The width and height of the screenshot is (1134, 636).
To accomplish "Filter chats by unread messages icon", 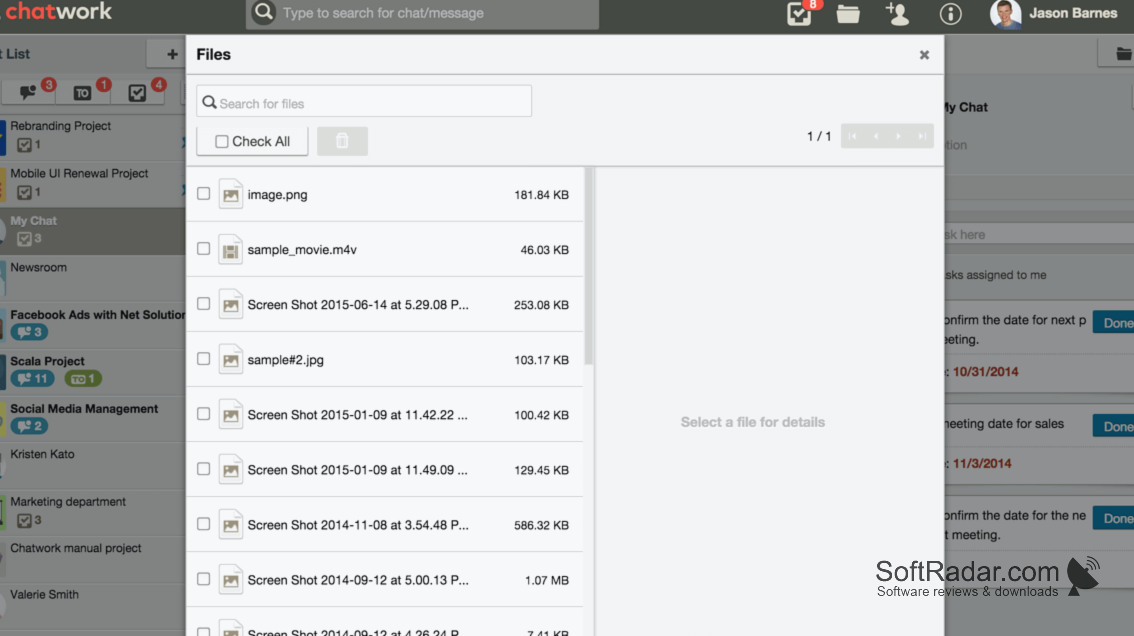I will click(x=27, y=93).
